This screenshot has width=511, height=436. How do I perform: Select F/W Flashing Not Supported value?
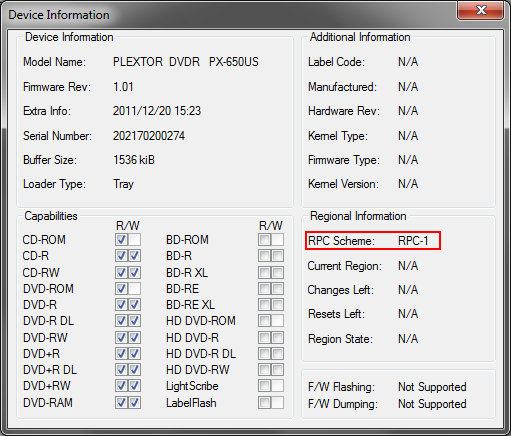[x=432, y=387]
